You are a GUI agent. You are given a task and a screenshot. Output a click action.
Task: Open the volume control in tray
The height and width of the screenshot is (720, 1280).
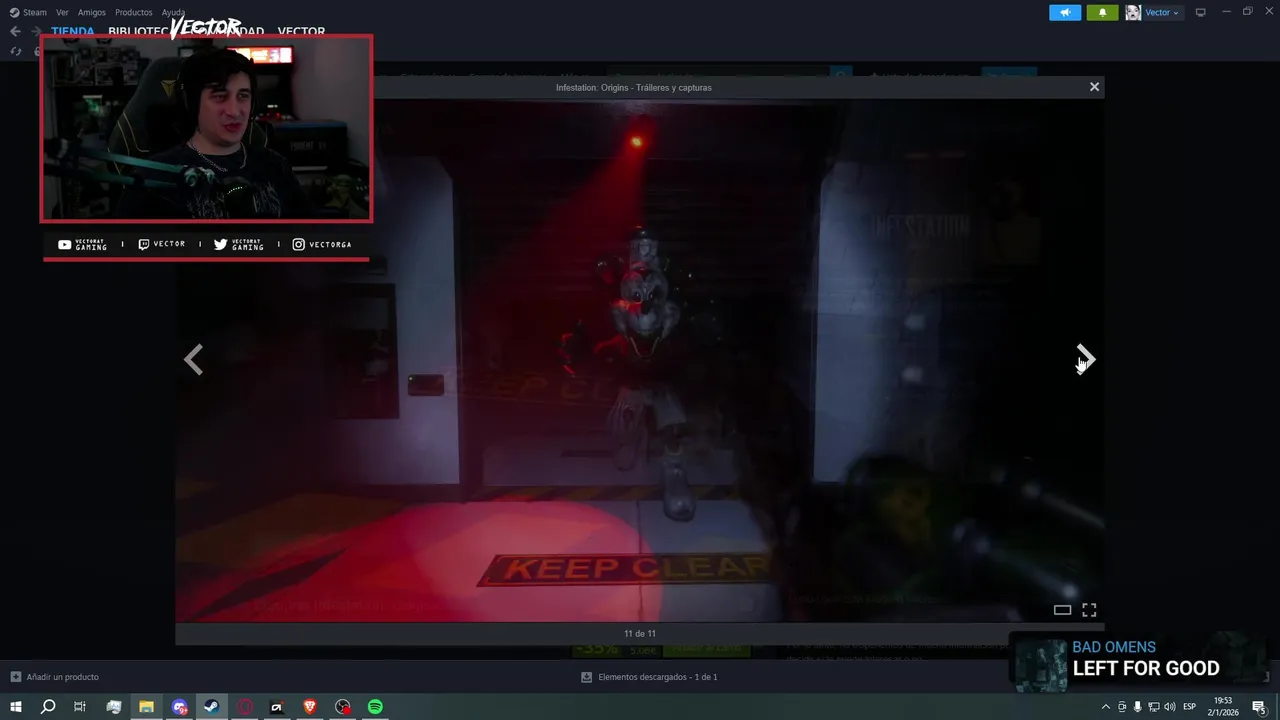tap(1170, 707)
